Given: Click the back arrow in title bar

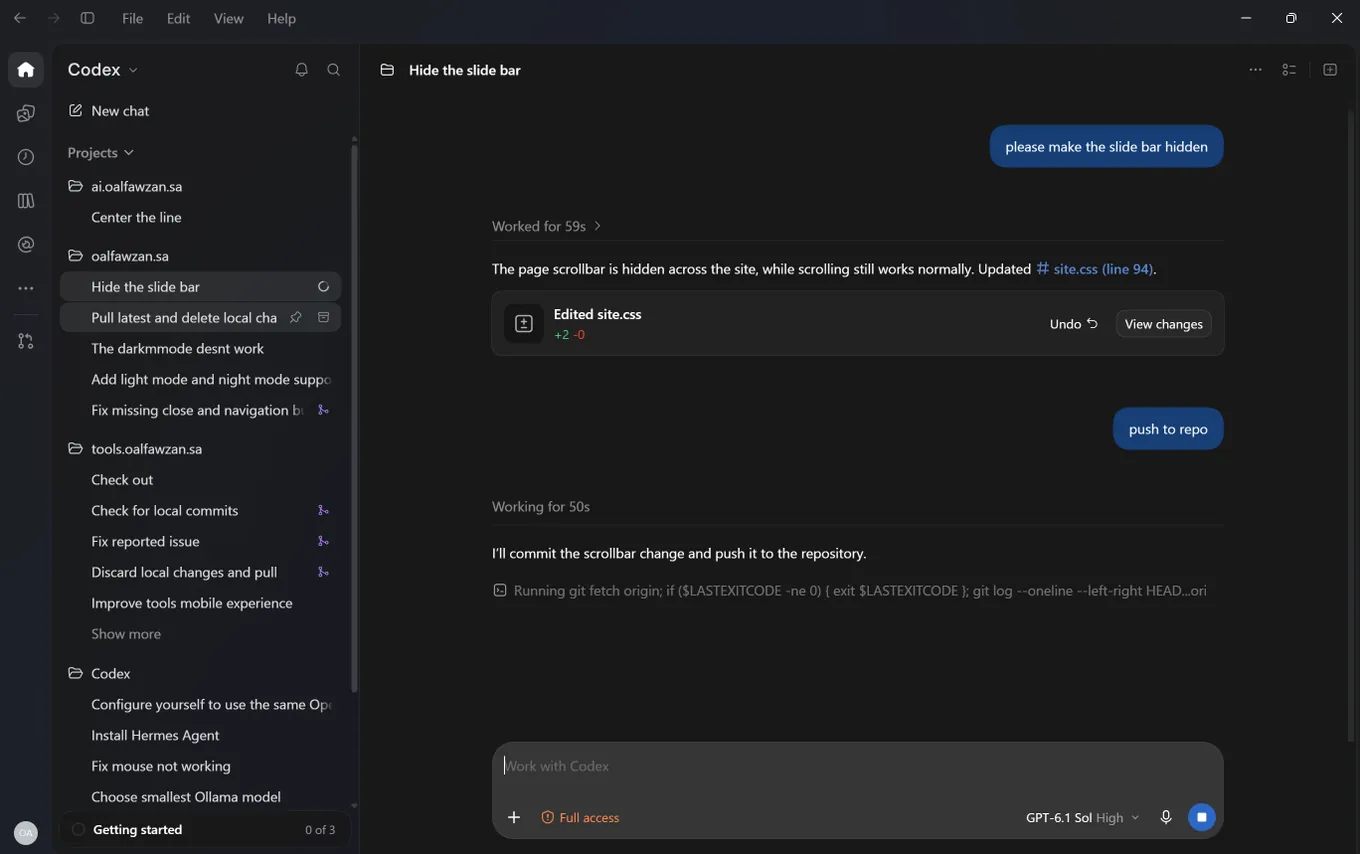Looking at the screenshot, I should 20,18.
